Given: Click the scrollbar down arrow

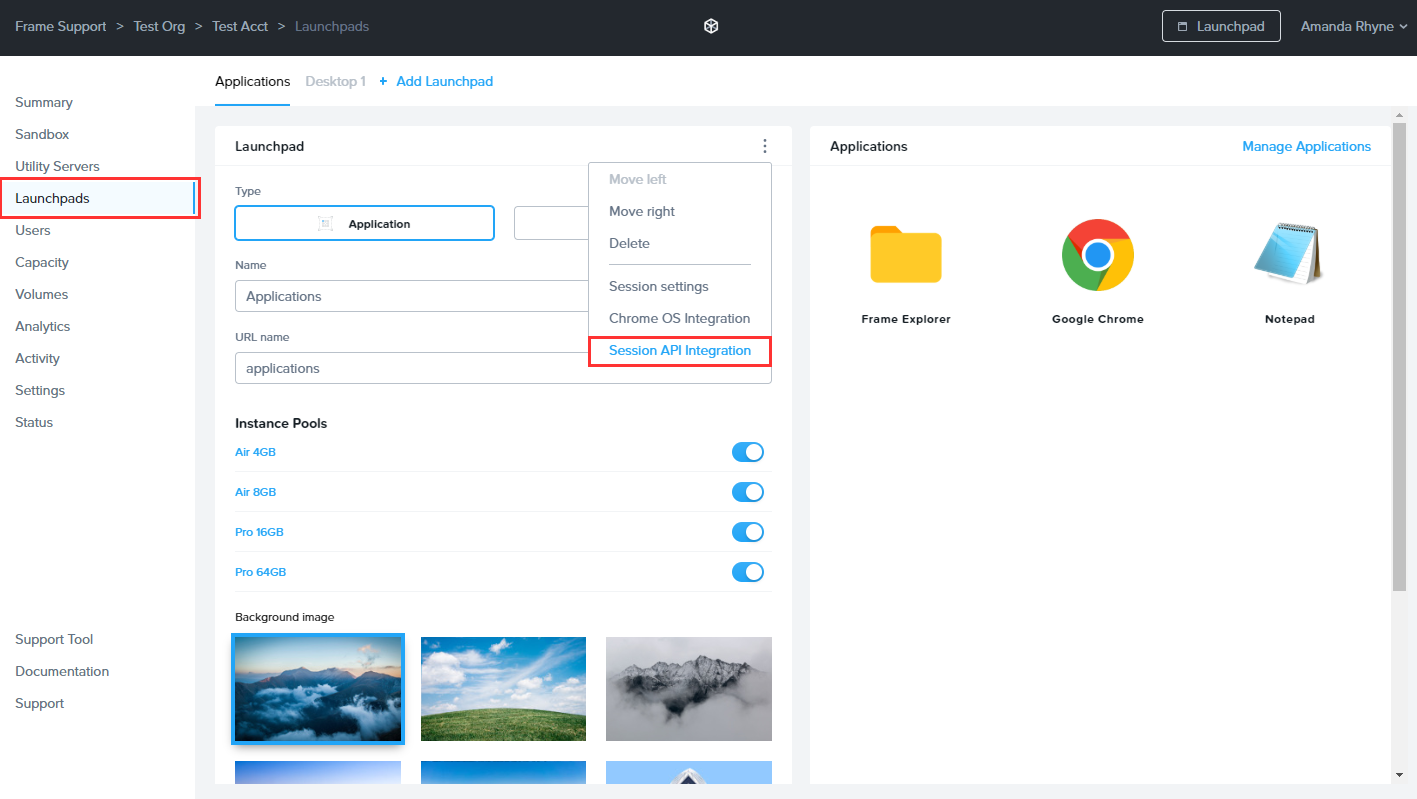Looking at the screenshot, I should [1399, 775].
